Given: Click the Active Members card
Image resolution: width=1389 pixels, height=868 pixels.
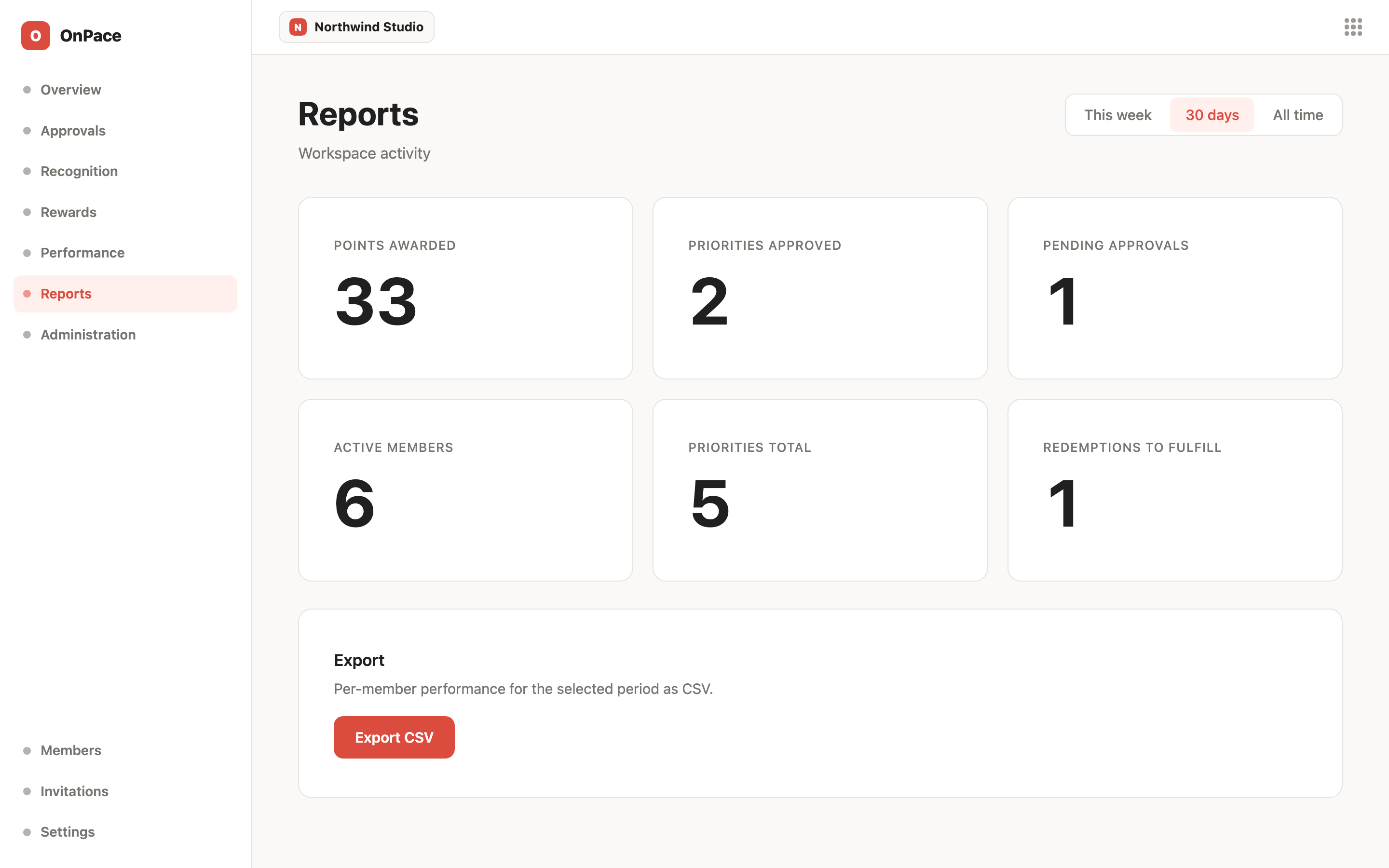Looking at the screenshot, I should click(x=465, y=490).
